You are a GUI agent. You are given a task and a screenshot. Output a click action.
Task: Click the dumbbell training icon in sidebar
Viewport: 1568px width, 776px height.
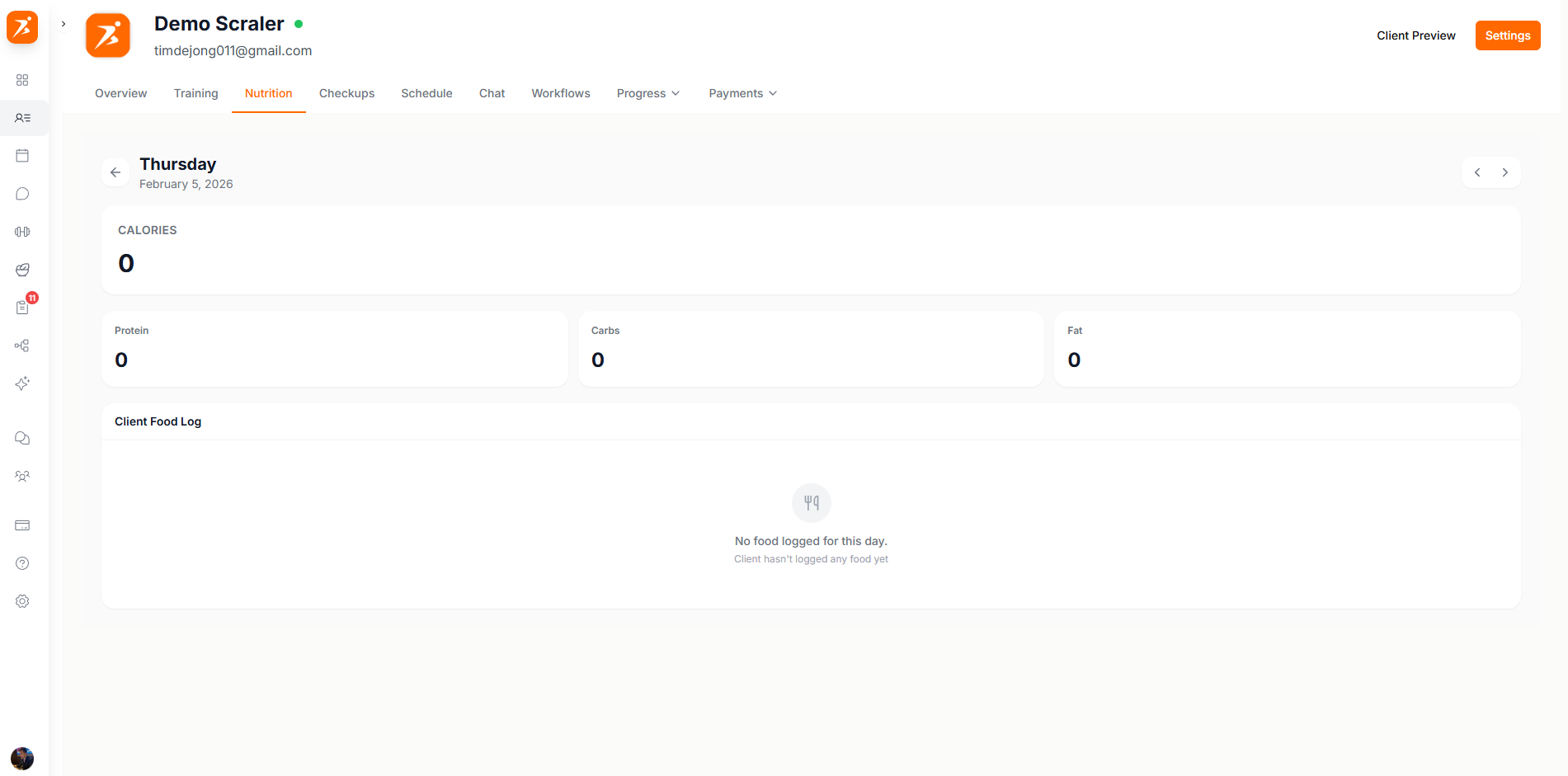[22, 232]
